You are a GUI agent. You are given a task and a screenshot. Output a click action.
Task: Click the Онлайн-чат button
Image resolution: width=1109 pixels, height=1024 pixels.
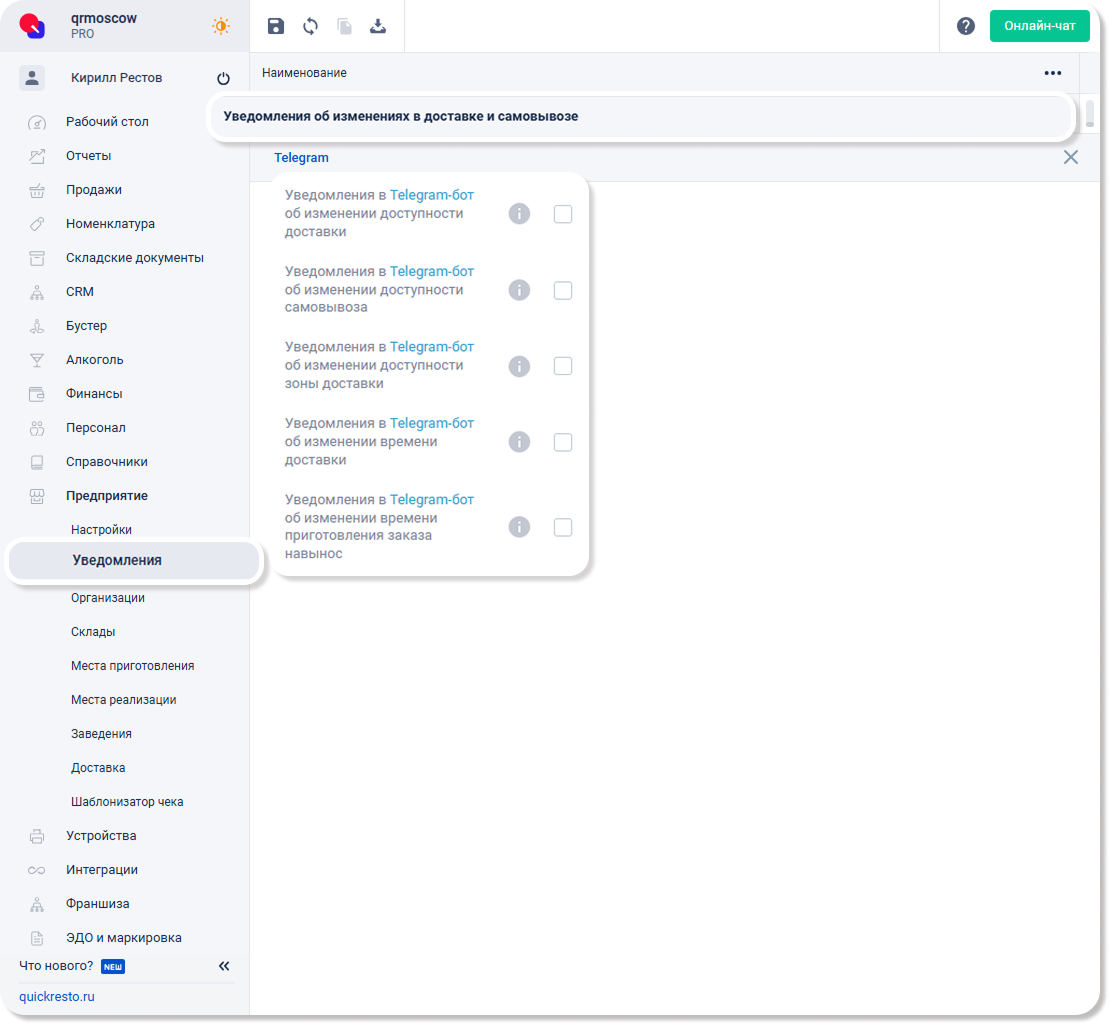pos(1039,26)
